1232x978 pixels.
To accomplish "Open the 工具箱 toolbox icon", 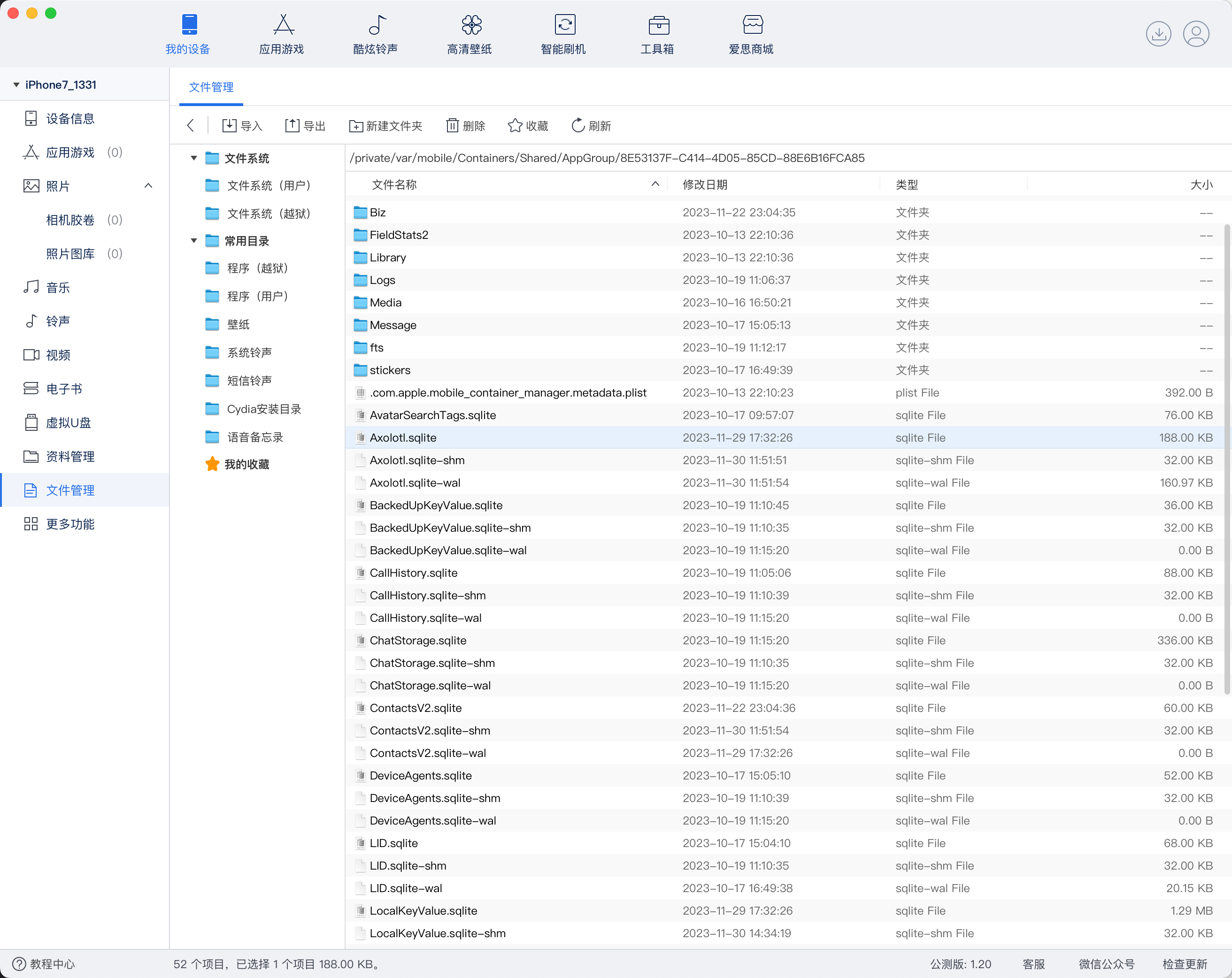I will 658,25.
